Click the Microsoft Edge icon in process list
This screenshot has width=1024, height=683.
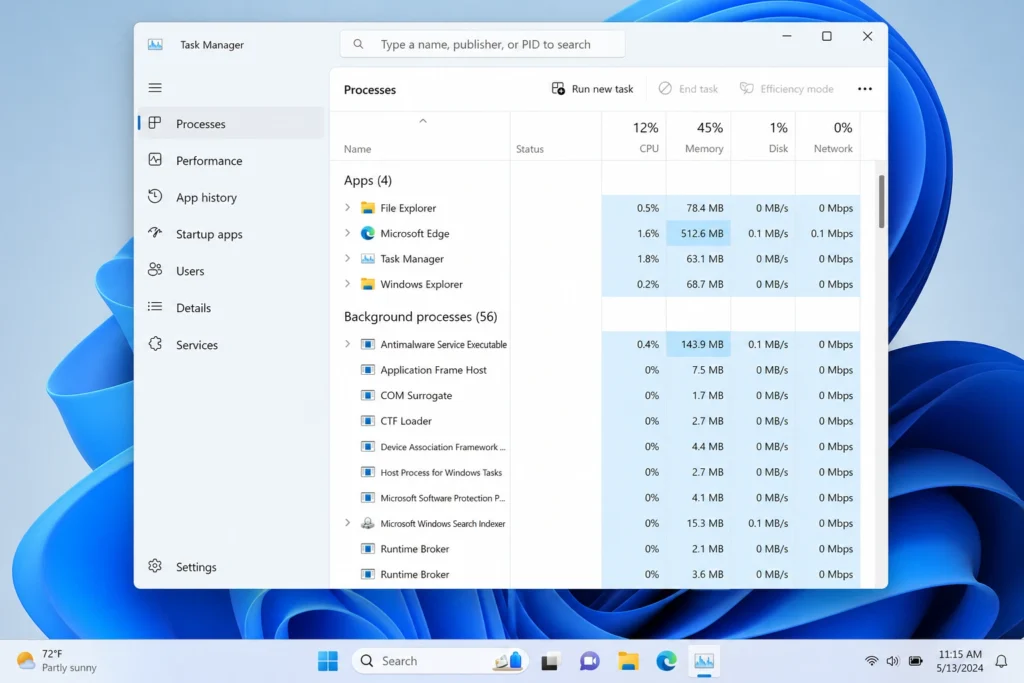pos(368,233)
